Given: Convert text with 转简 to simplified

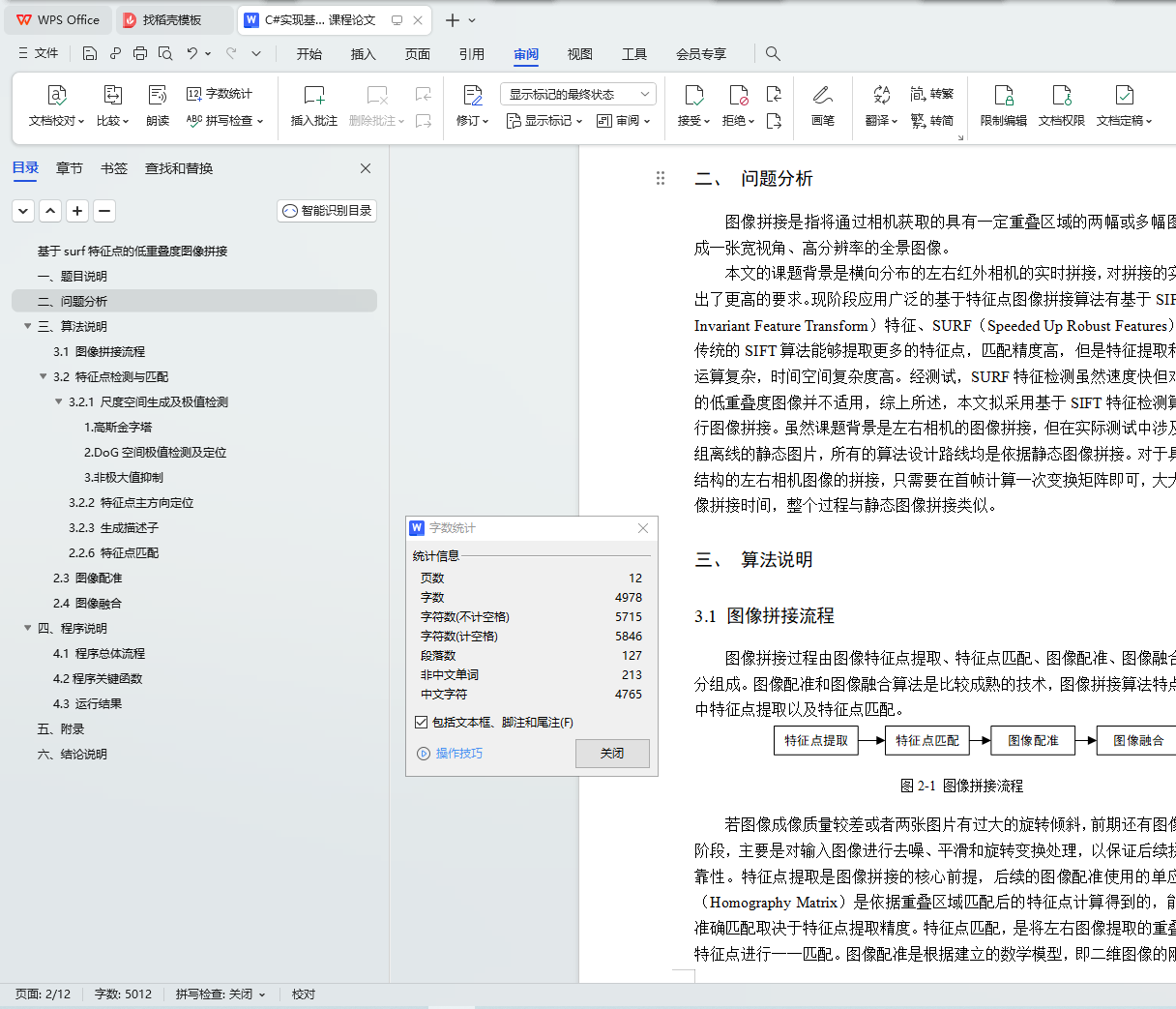Looking at the screenshot, I should [932, 121].
